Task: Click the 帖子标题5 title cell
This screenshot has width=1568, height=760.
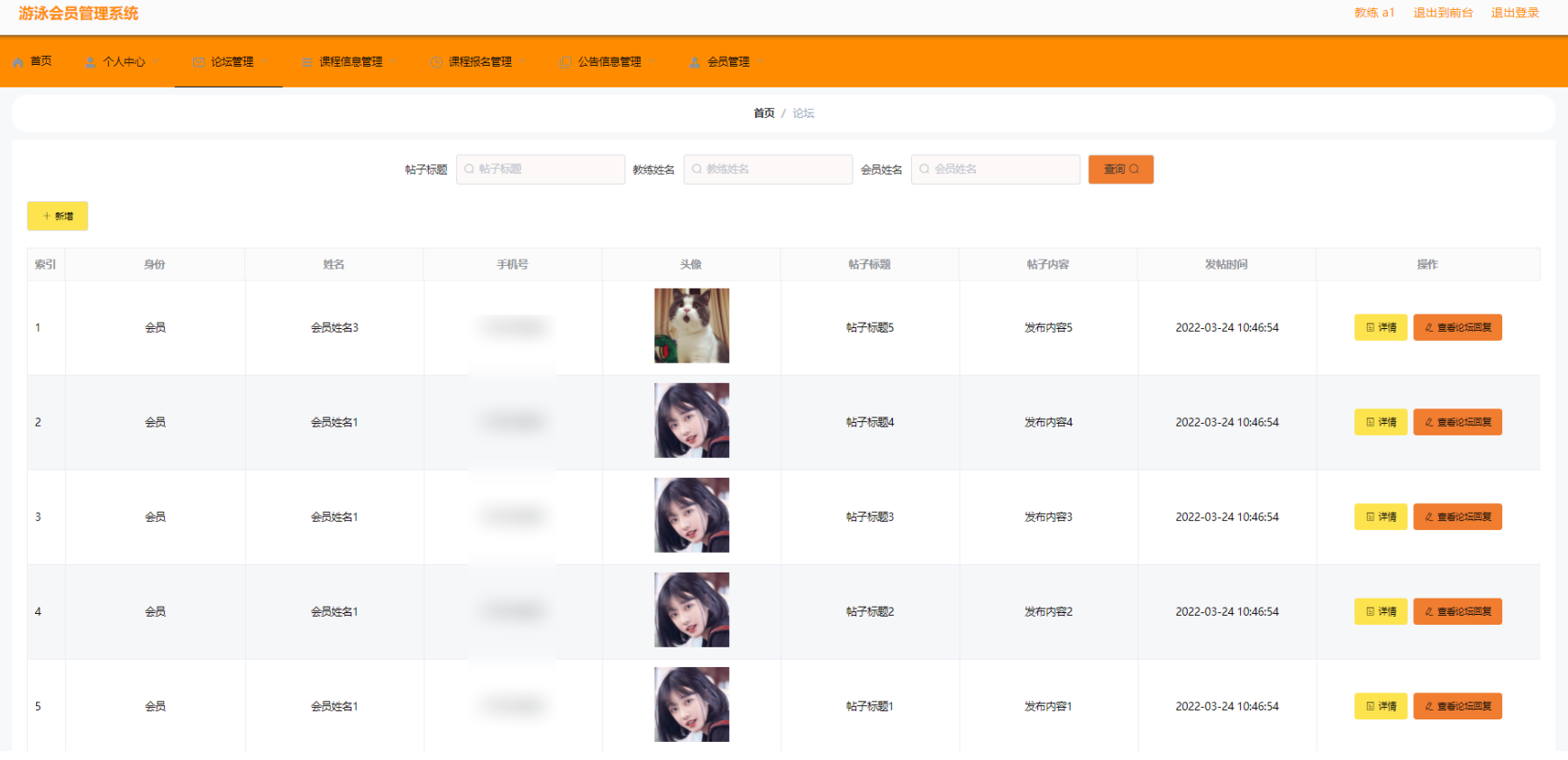Action: click(870, 328)
